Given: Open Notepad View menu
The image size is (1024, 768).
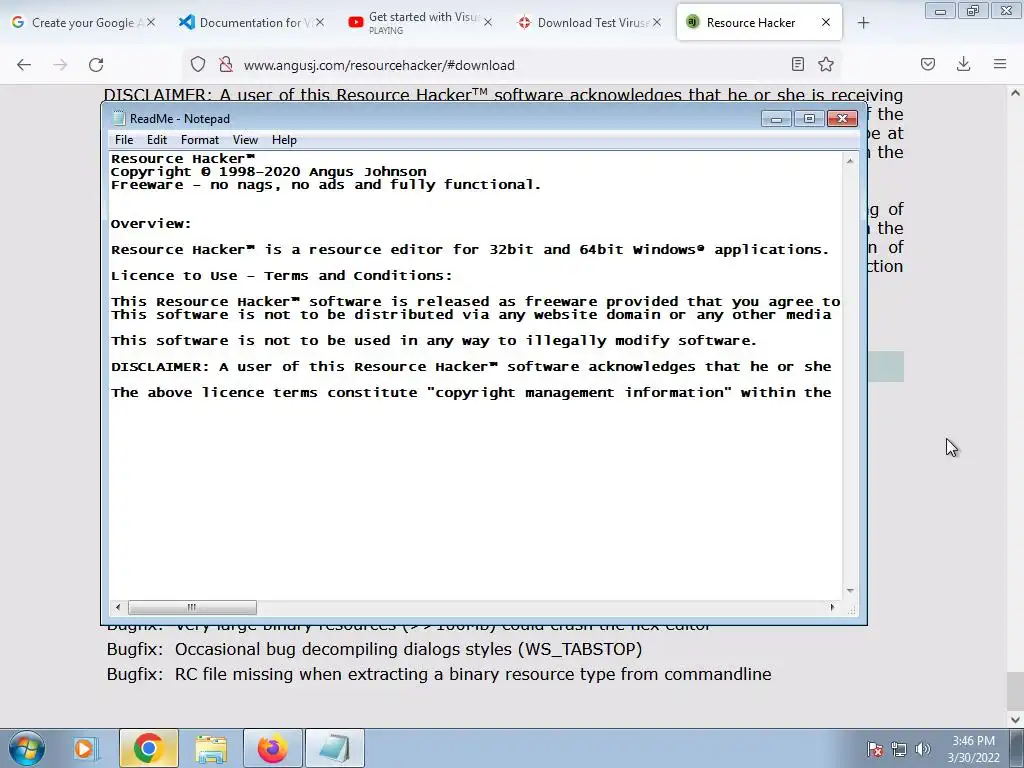Looking at the screenshot, I should 246,140.
